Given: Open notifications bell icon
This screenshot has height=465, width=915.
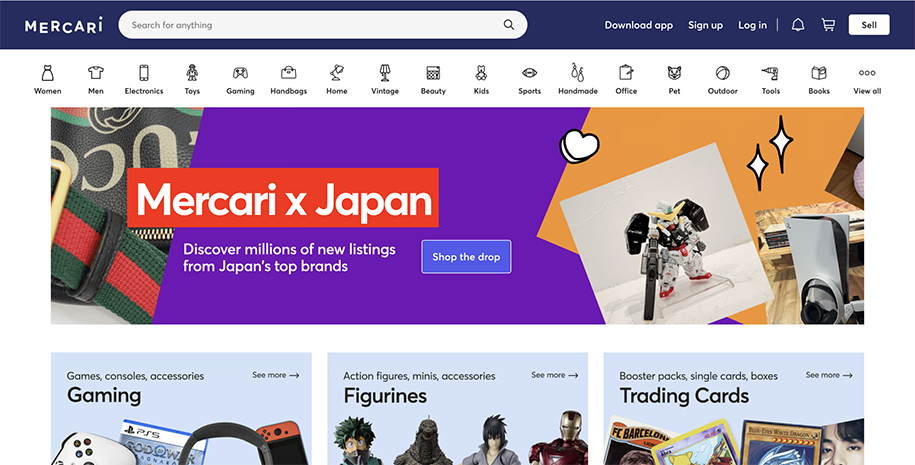Looking at the screenshot, I should coord(798,25).
